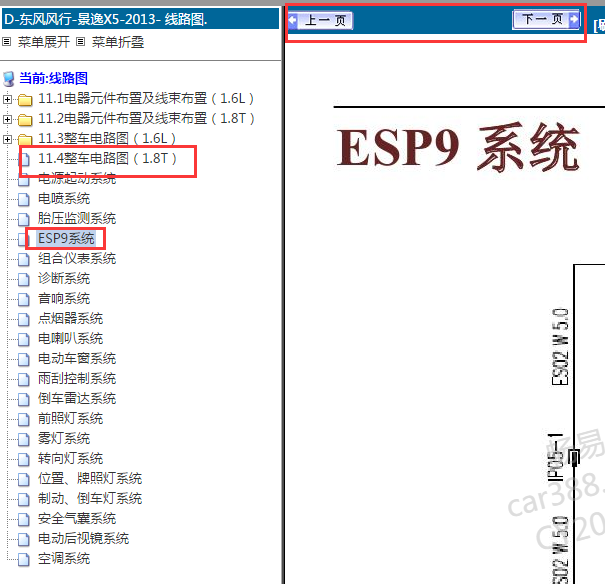Open 音响系统 diagram
The width and height of the screenshot is (605, 584).
tap(64, 299)
